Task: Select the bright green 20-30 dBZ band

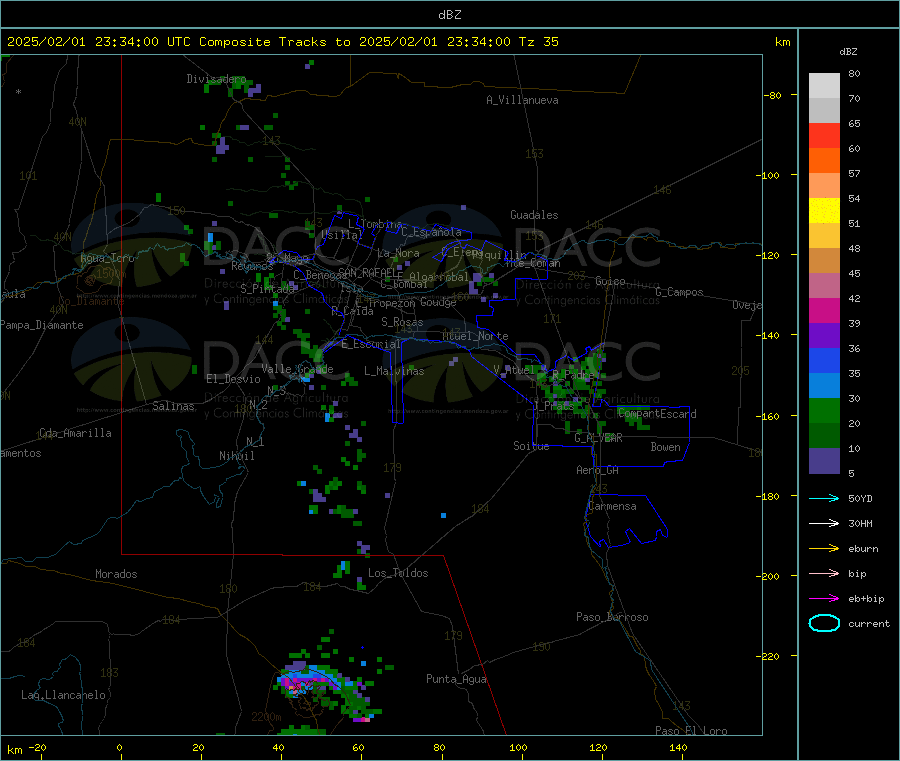Action: (x=824, y=410)
